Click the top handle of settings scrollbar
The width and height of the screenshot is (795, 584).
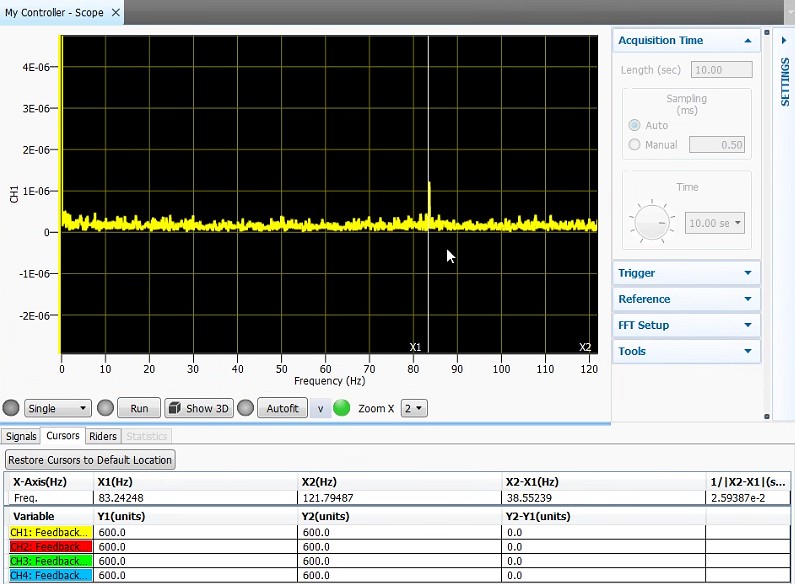tap(767, 32)
